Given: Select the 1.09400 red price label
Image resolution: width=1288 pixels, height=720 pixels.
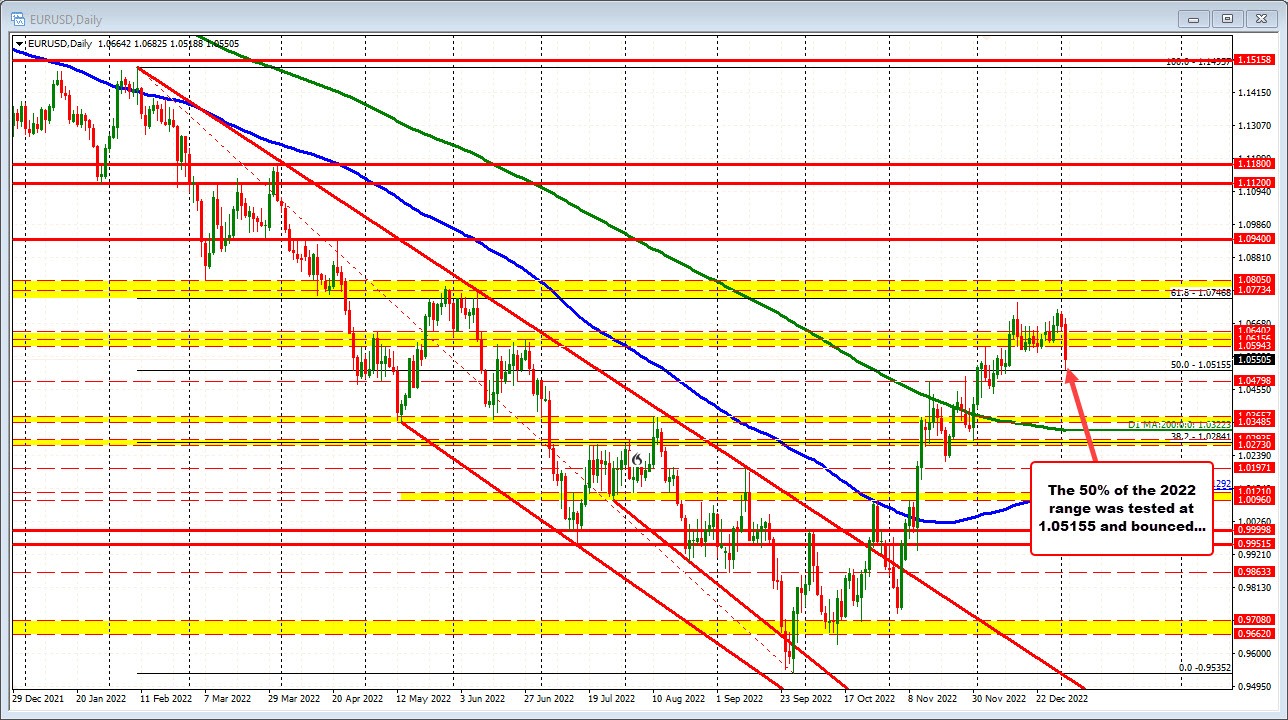Looking at the screenshot, I should pos(1254,239).
